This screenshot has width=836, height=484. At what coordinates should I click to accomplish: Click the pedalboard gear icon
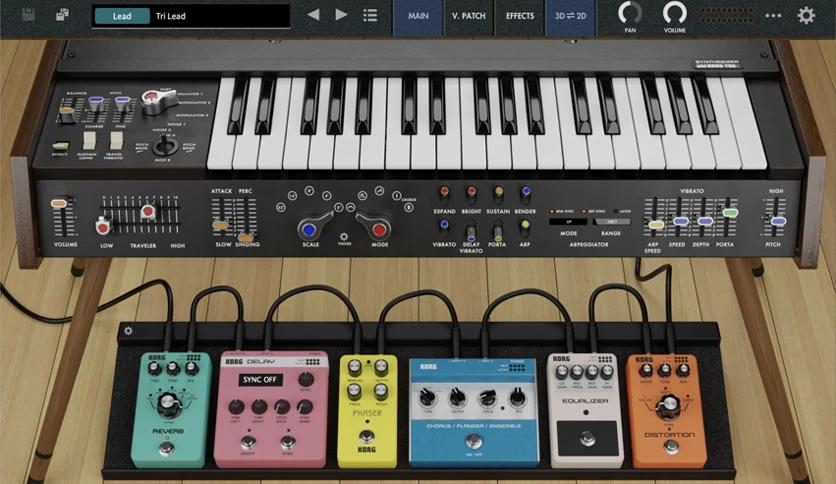pos(128,330)
